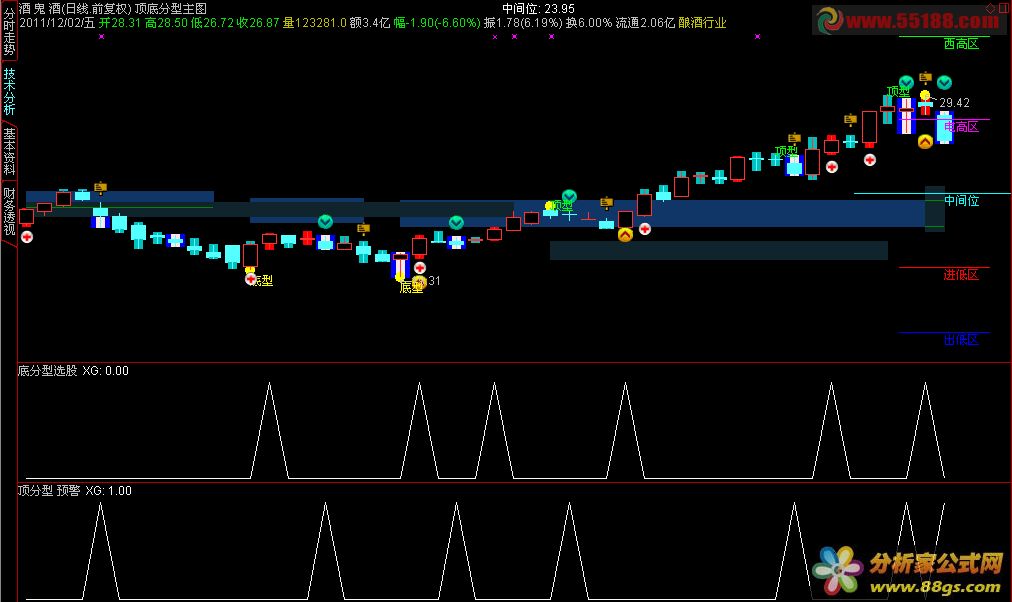This screenshot has width=1012, height=602.
Task: Click green chevron marker right of the 29.42 signboard
Action: click(944, 82)
